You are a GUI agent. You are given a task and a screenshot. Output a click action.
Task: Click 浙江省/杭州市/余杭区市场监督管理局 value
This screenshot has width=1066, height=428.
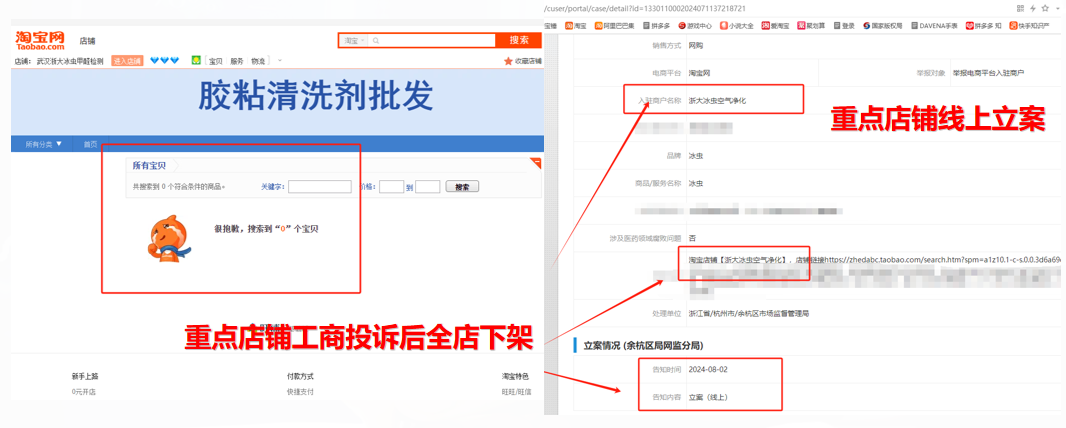[x=749, y=314]
